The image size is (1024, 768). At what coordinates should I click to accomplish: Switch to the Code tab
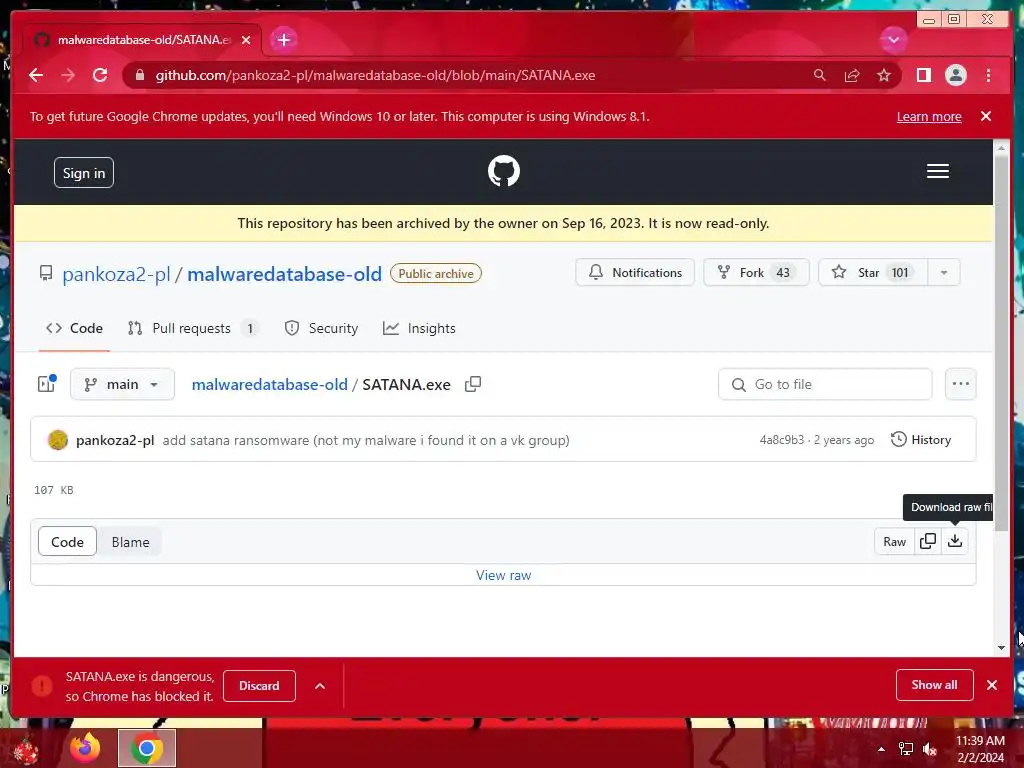pyautogui.click(x=74, y=328)
